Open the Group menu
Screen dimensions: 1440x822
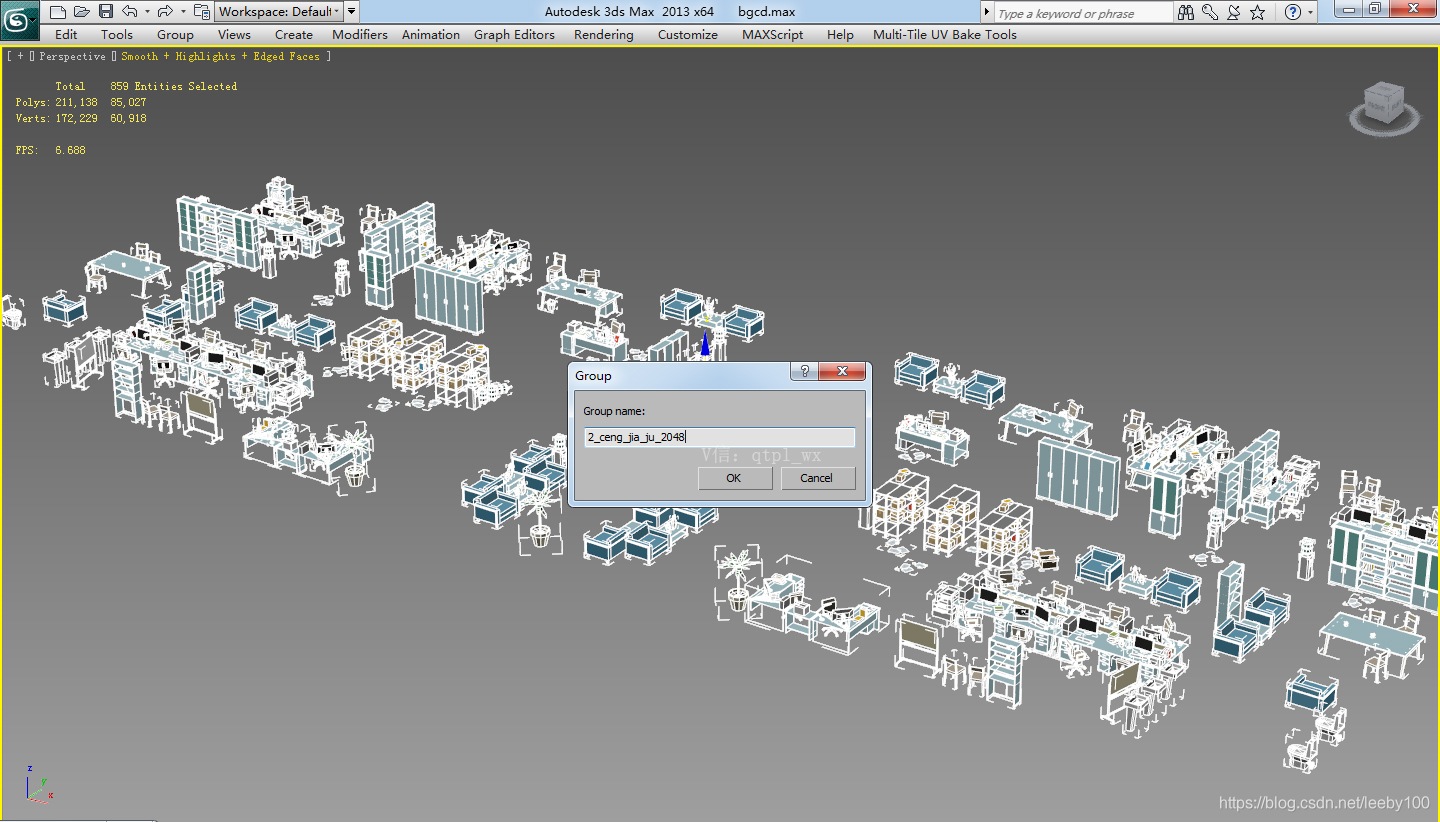[175, 34]
